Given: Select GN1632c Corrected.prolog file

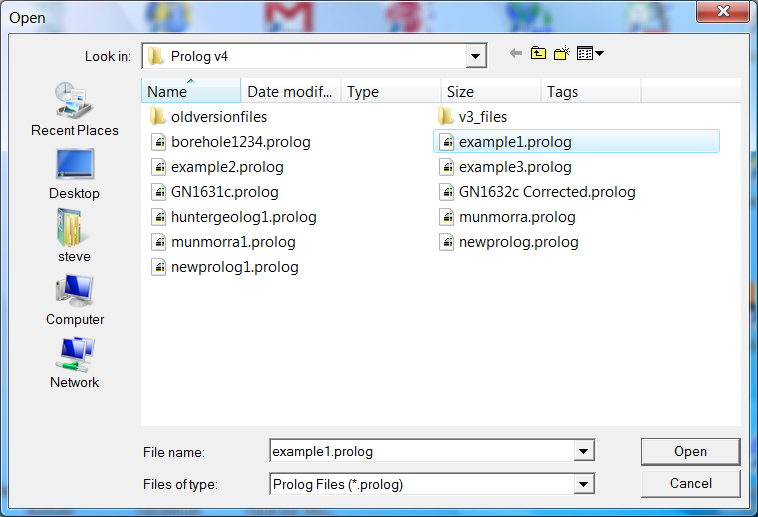Looking at the screenshot, I should tap(546, 192).
